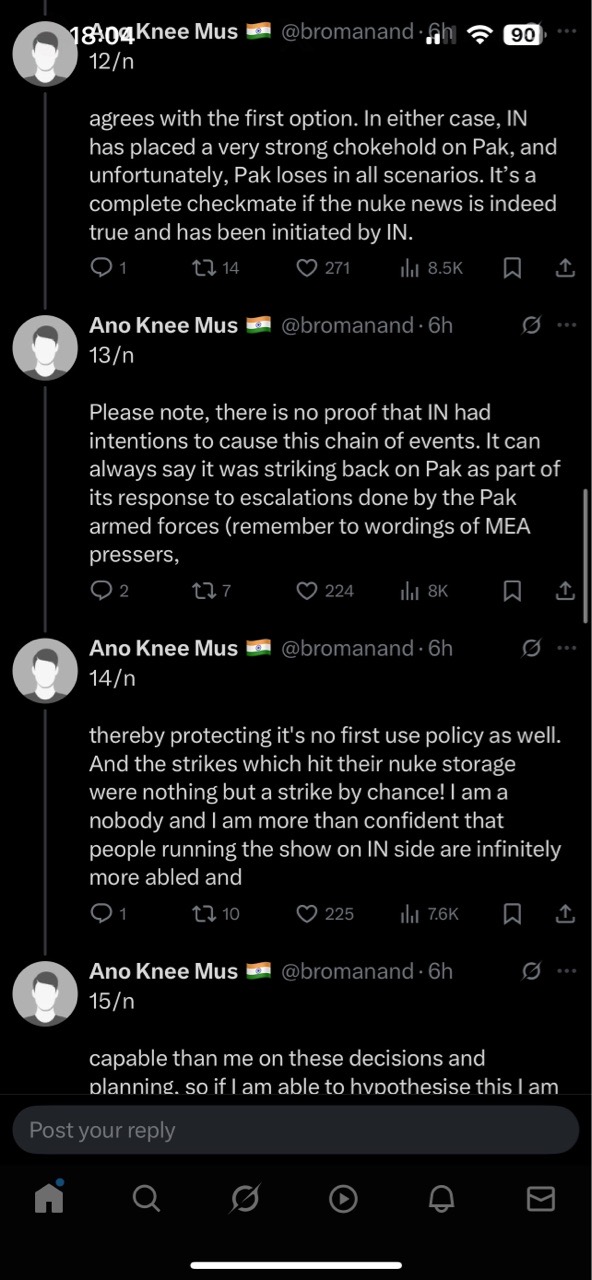
Task: Reply to the 13/n post
Action: pos(109,590)
